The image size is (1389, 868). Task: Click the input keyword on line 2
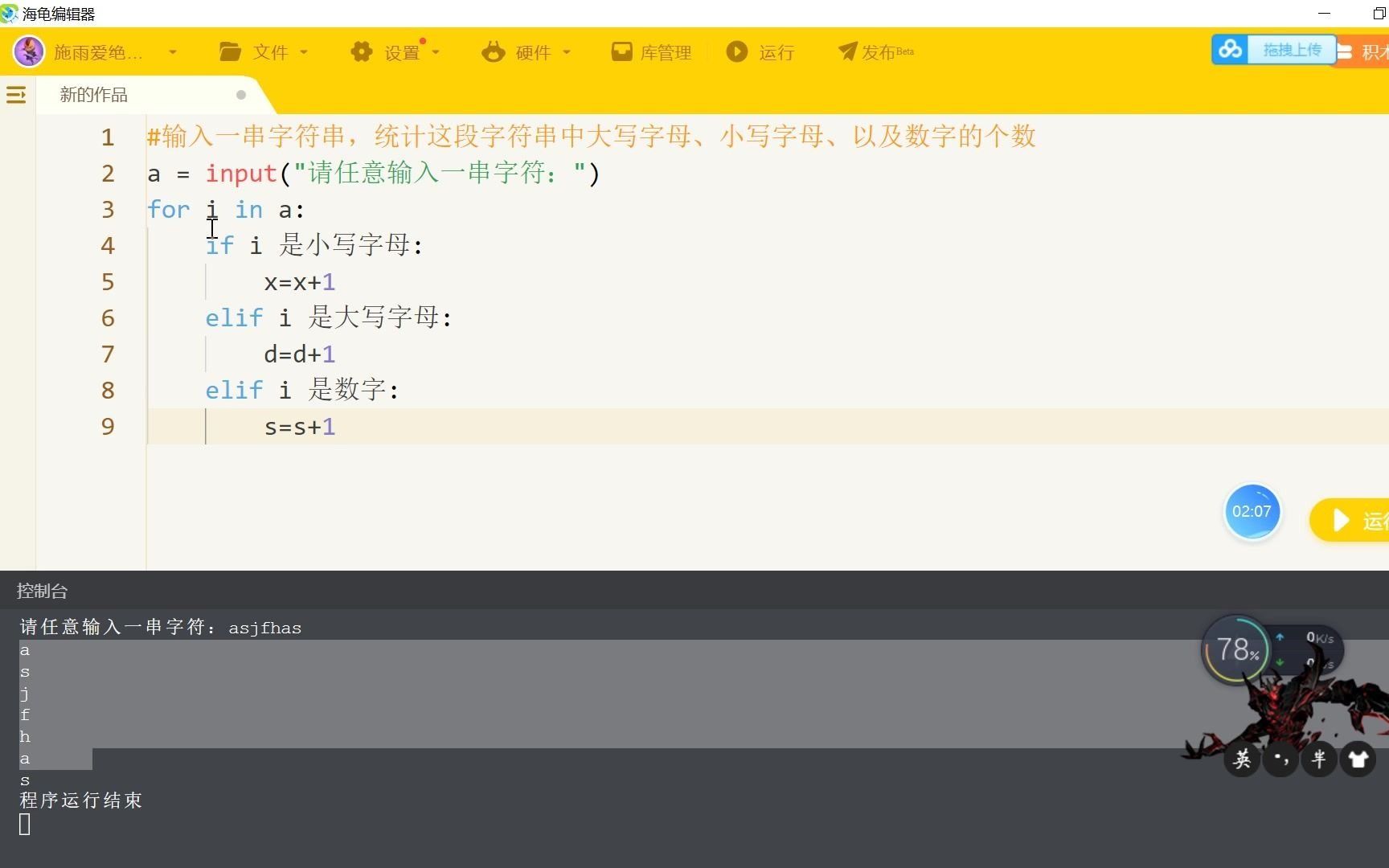[241, 174]
